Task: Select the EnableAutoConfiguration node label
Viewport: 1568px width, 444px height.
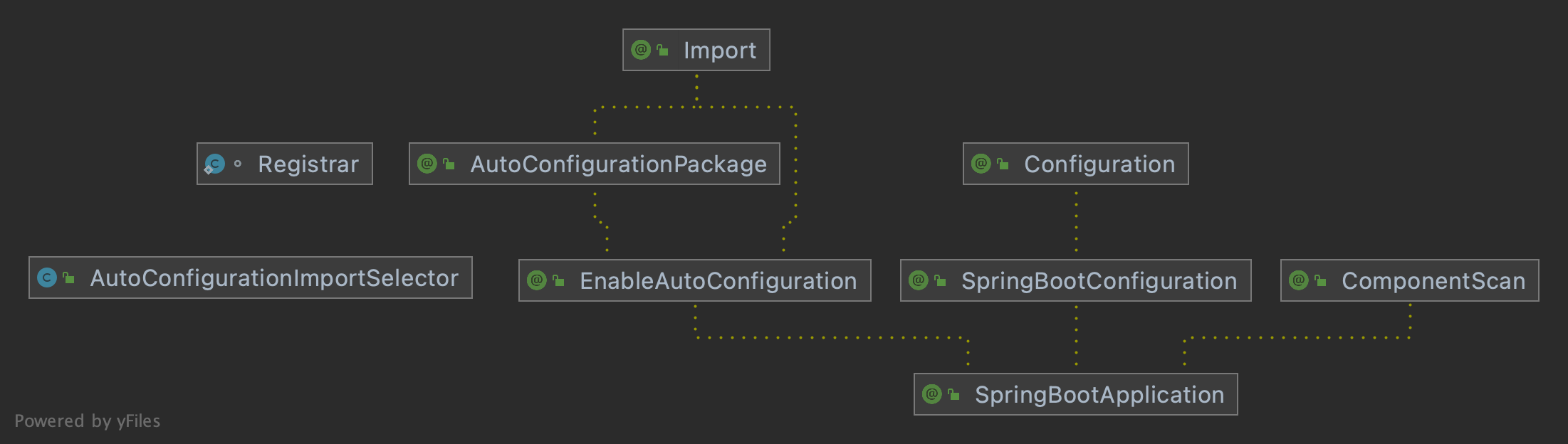Action: 718,281
